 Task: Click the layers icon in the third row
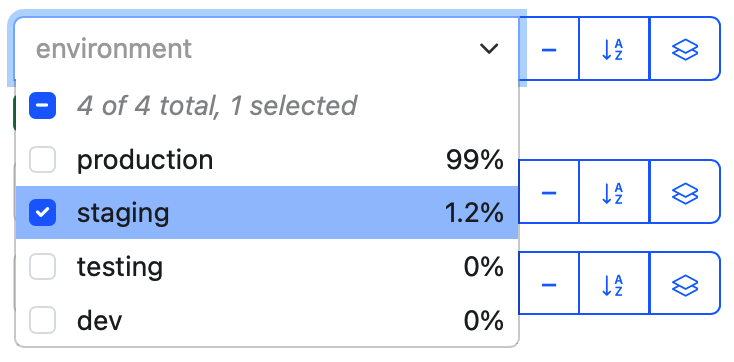[x=685, y=284]
